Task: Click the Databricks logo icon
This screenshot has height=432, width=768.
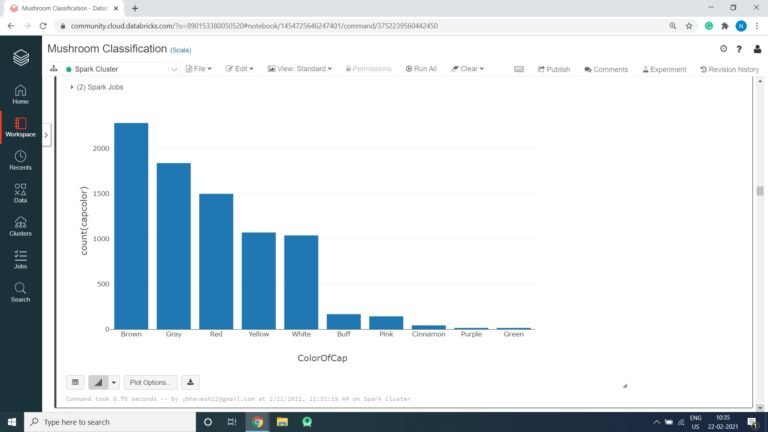Action: click(21, 57)
